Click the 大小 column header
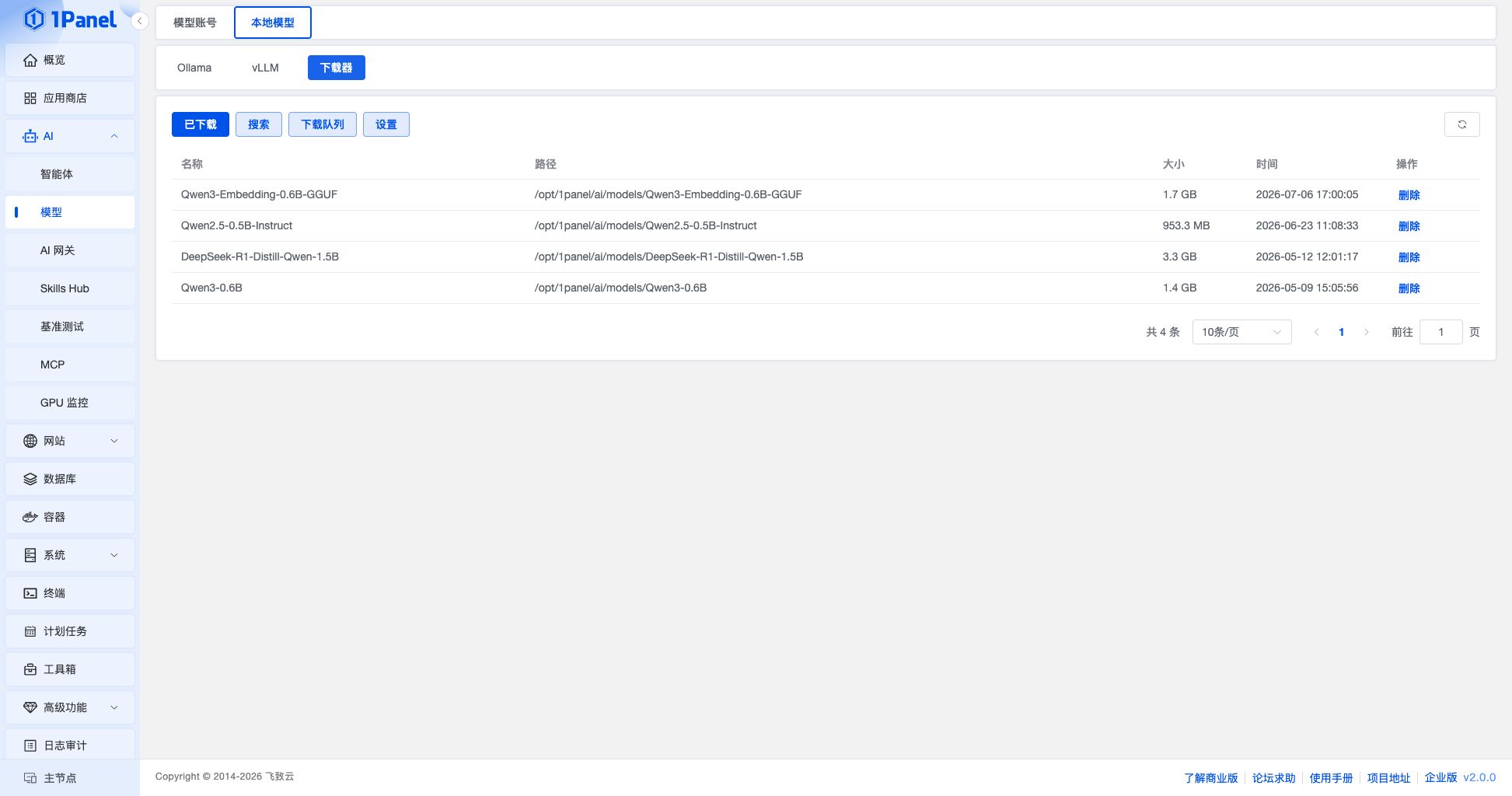Screen dimensions: 1512x796 click(x=1173, y=164)
